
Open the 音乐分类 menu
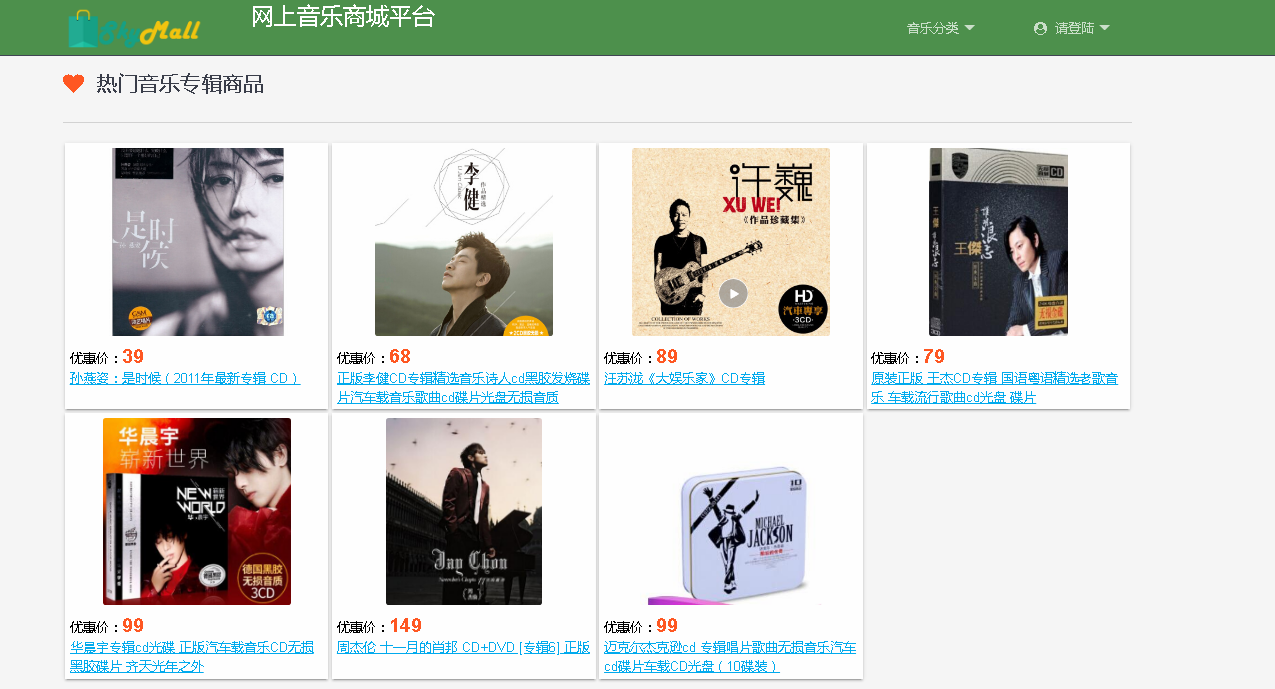940,28
